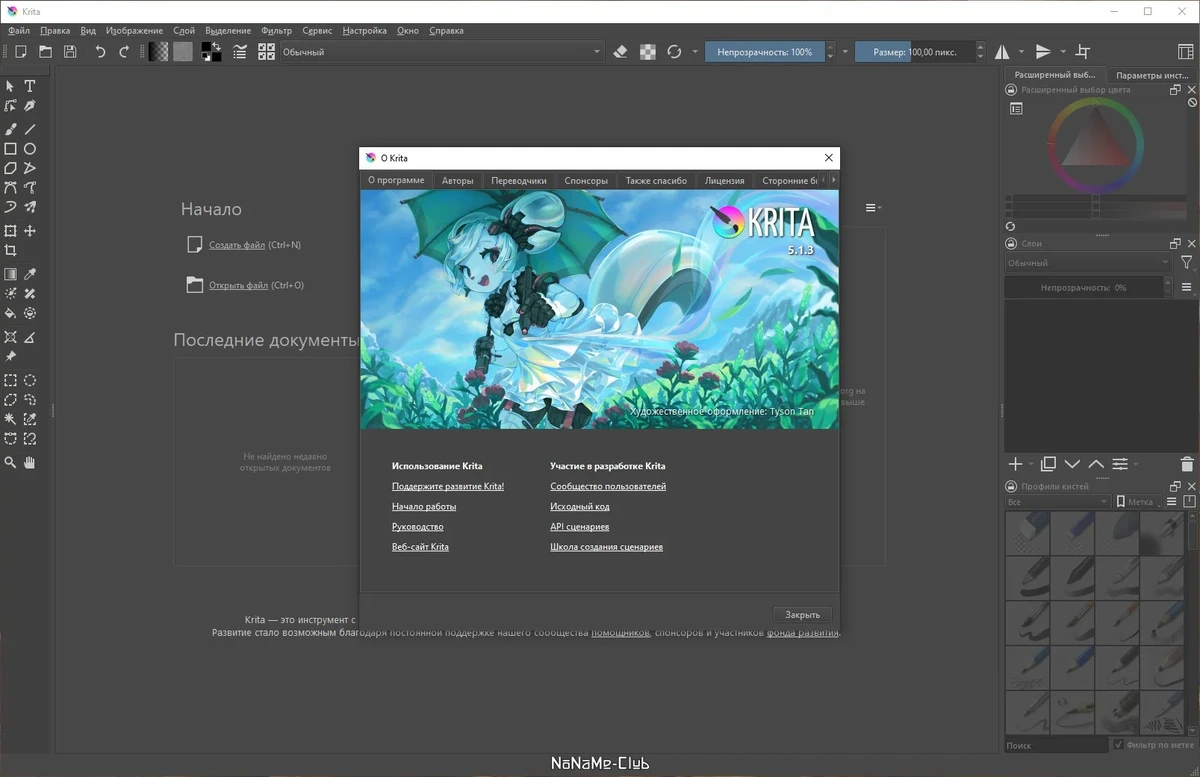
Task: Swap foreground and background colors
Action: point(218,46)
